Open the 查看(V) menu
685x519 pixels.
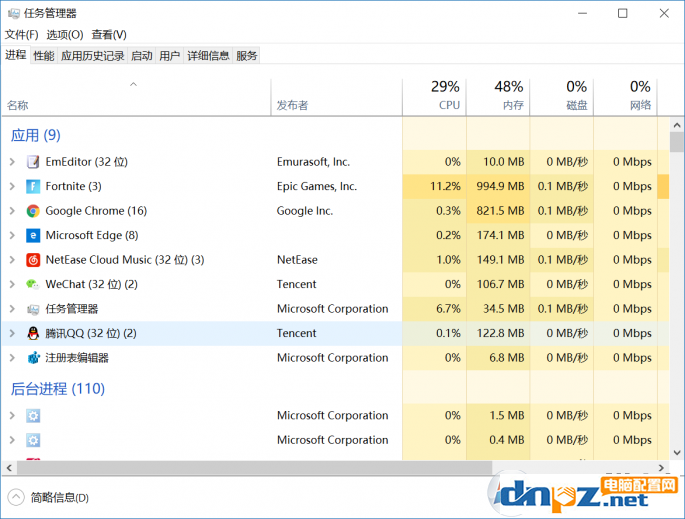[x=109, y=35]
